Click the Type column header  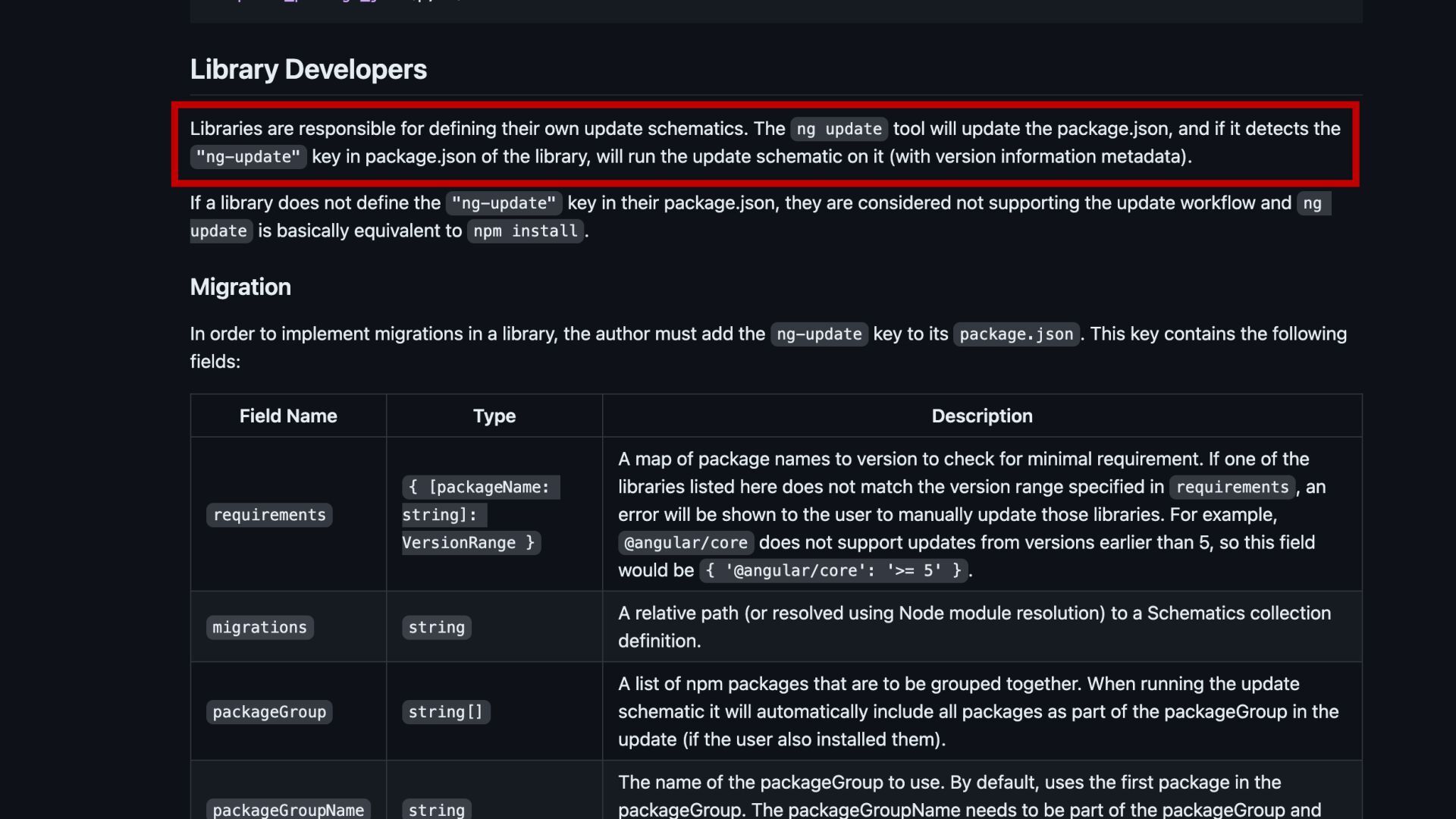click(494, 416)
